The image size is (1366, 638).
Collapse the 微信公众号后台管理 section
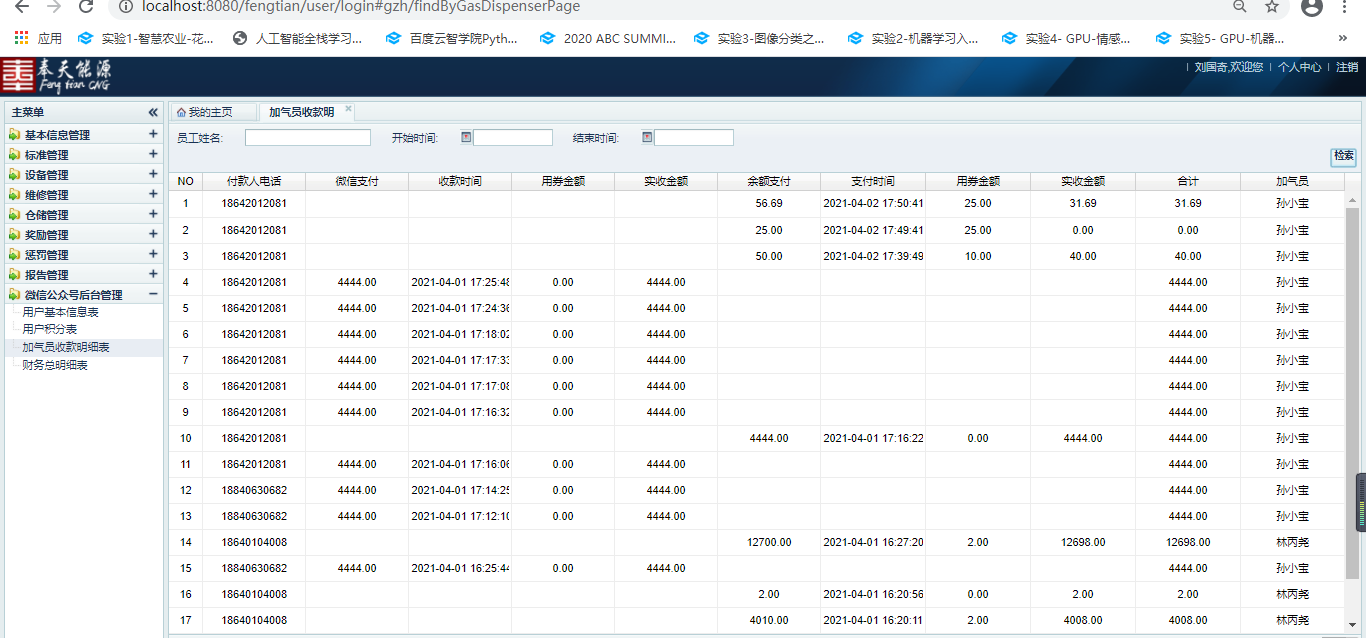[153, 294]
